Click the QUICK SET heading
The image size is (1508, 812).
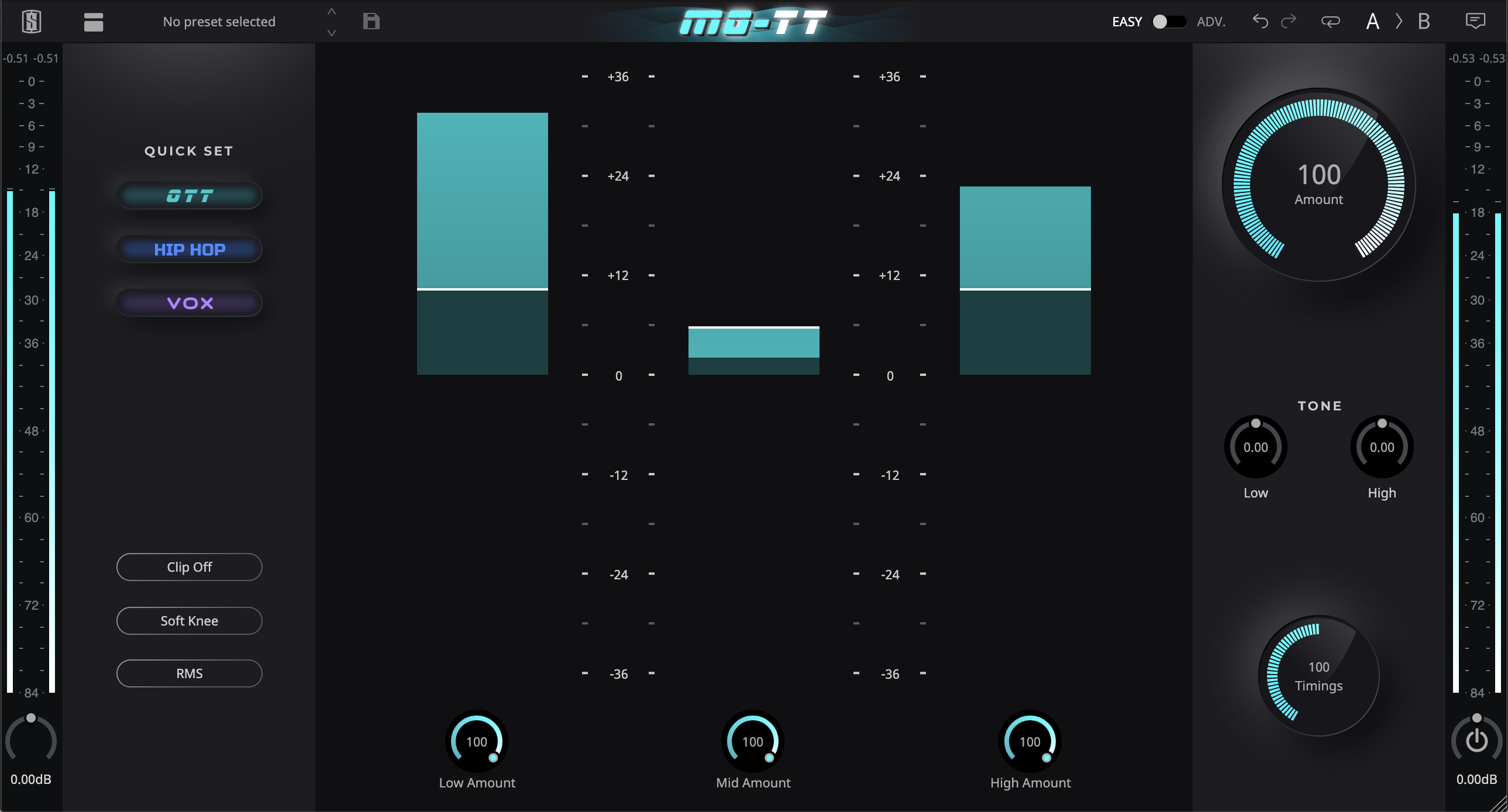coord(188,151)
